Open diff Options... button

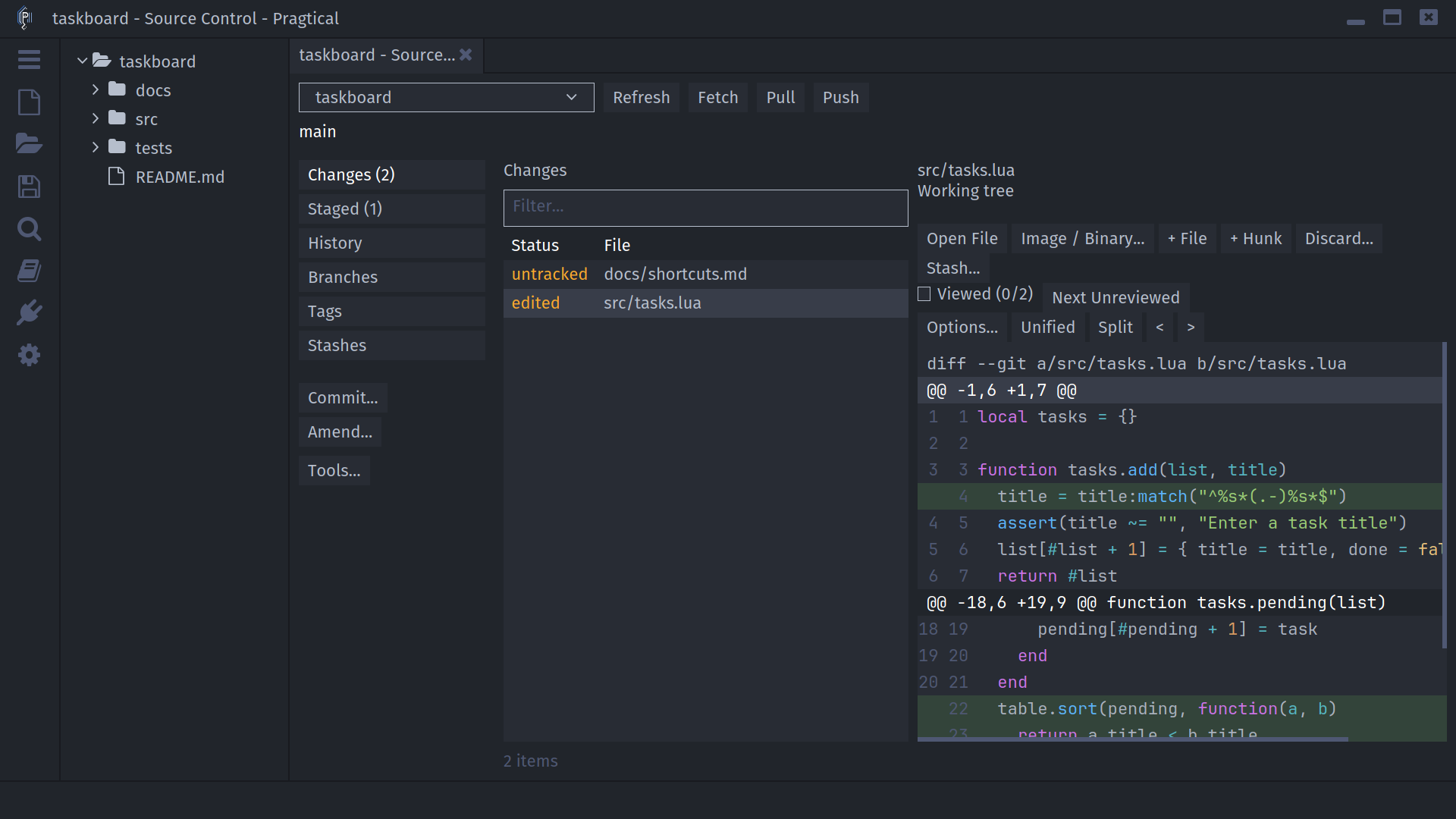[x=962, y=327]
